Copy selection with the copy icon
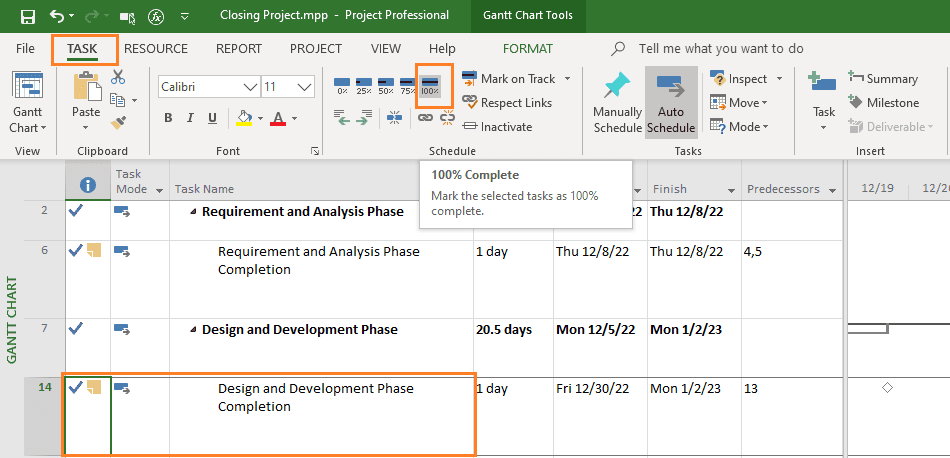 [x=118, y=99]
